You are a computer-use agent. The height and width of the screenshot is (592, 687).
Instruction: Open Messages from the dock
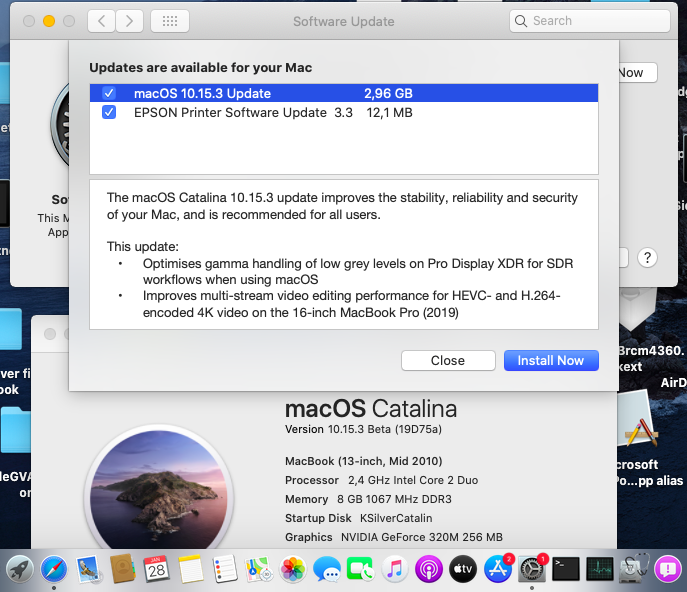tap(327, 569)
